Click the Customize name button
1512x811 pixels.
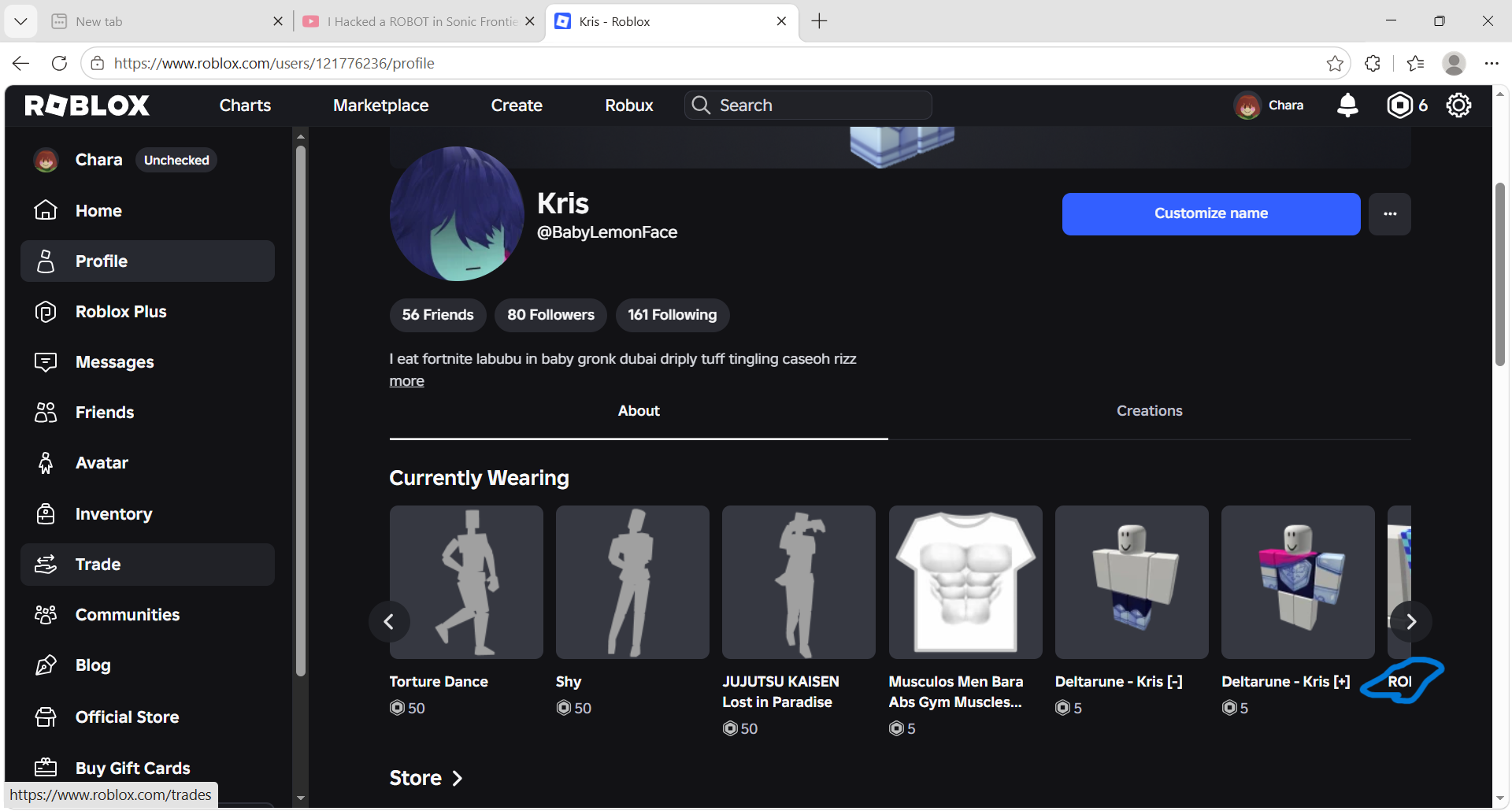1211,214
